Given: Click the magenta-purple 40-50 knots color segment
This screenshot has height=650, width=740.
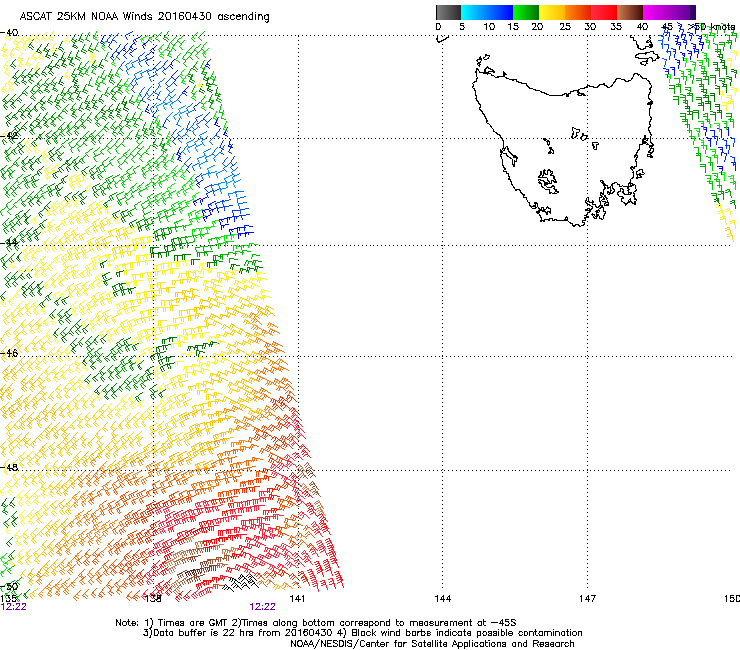Looking at the screenshot, I should (669, 12).
